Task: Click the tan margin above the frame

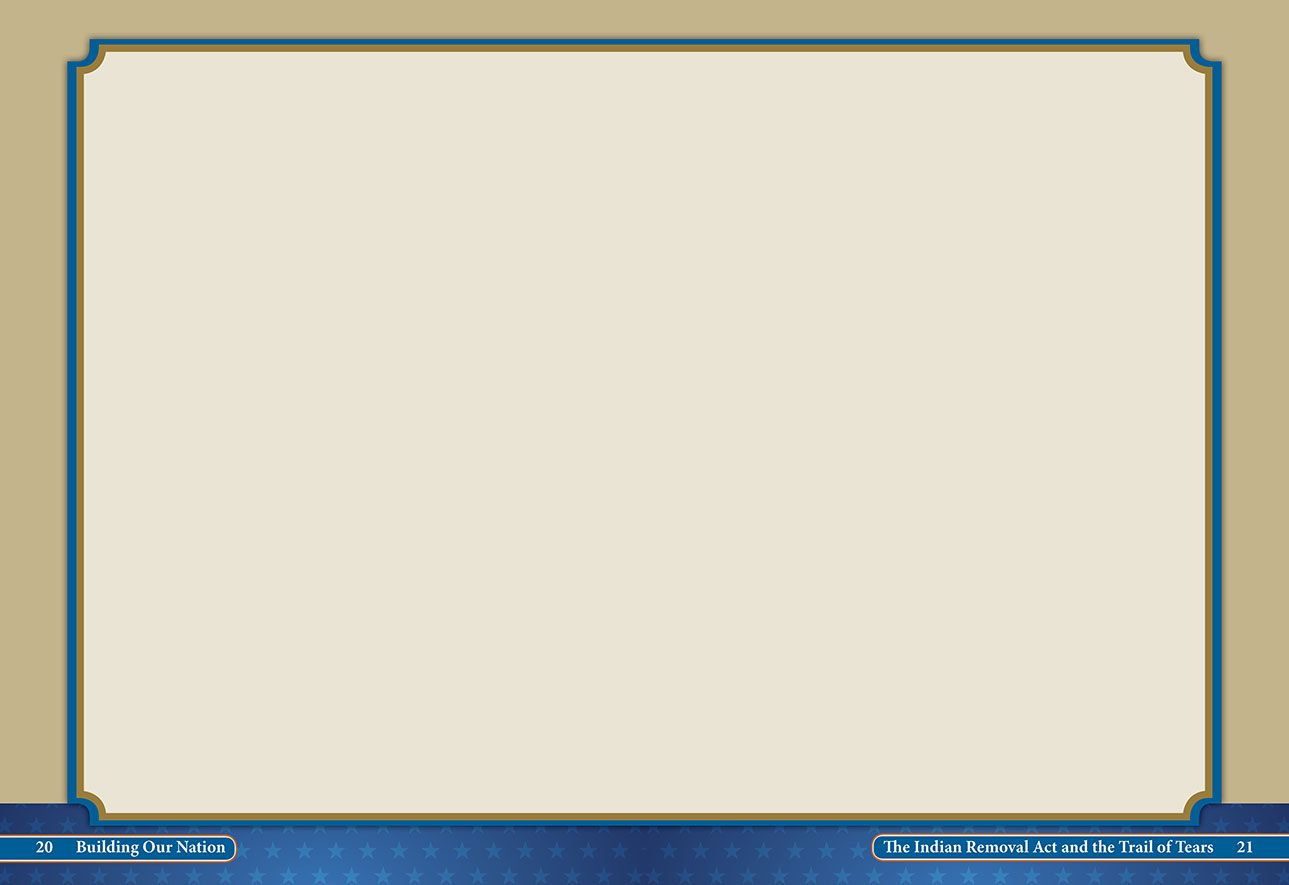Action: coord(644,18)
